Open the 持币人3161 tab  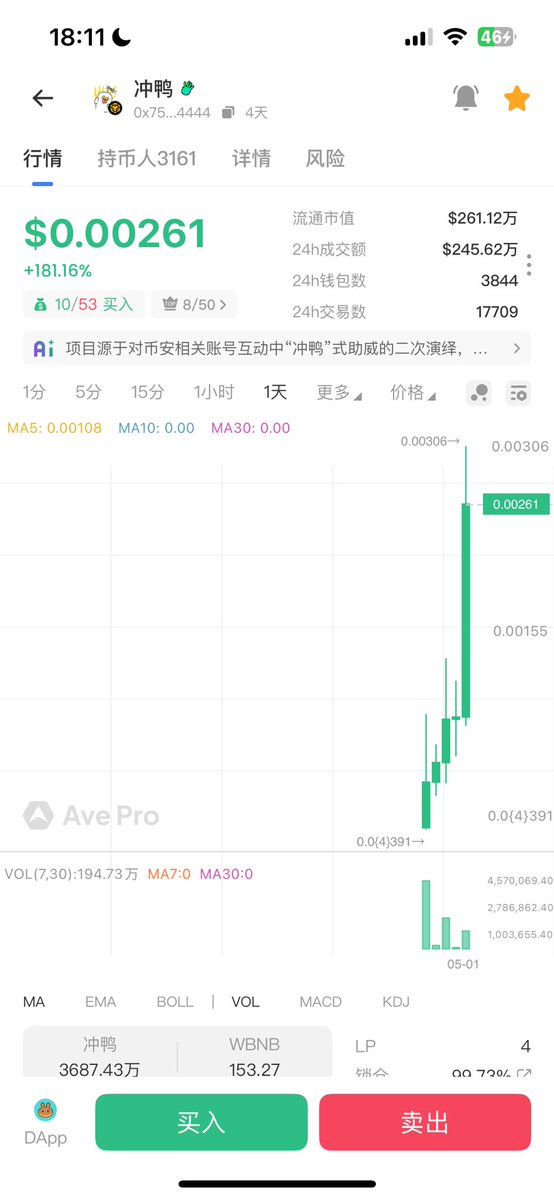coord(147,158)
